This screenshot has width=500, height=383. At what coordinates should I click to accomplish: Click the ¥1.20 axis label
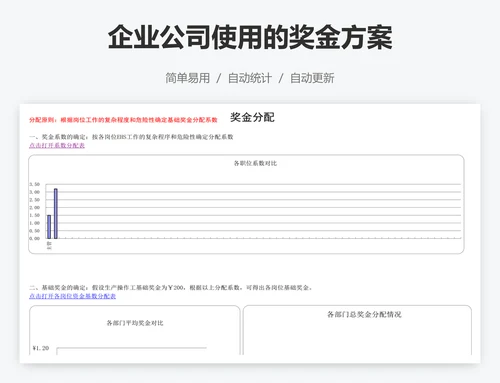tap(41, 348)
